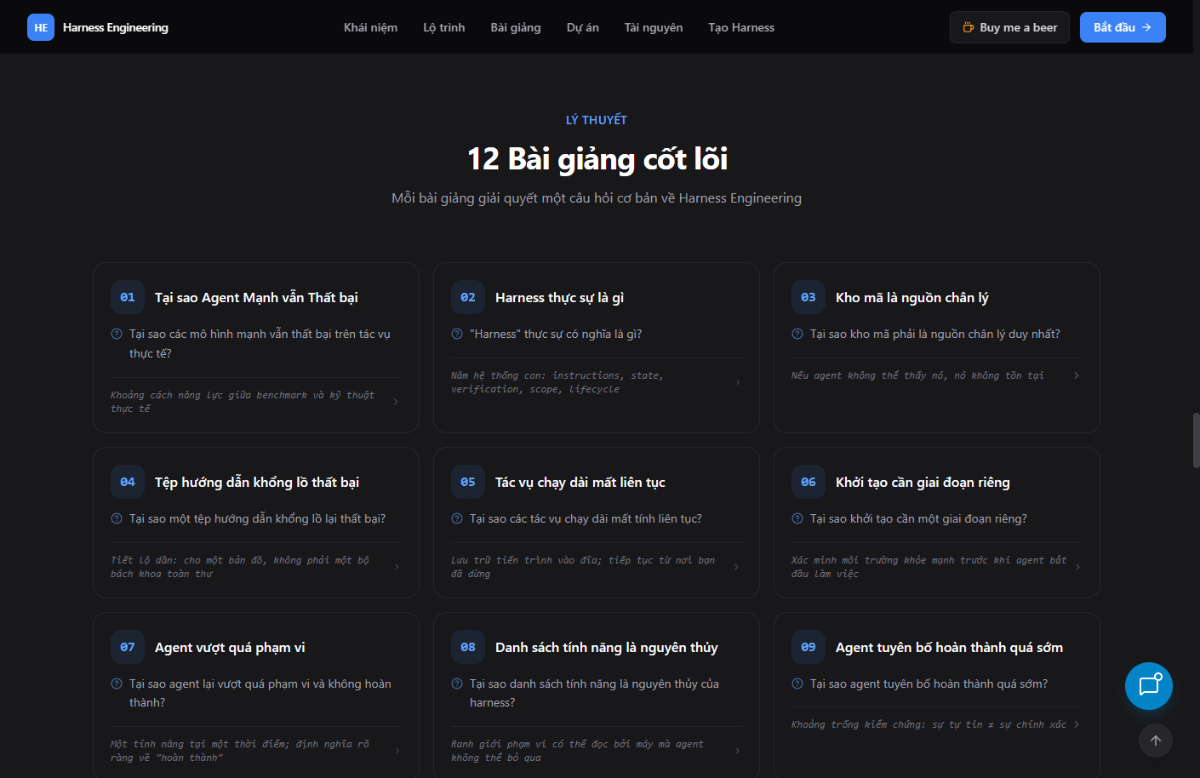Click the 06 number badge
Image resolution: width=1200 pixels, height=778 pixels.
point(809,482)
